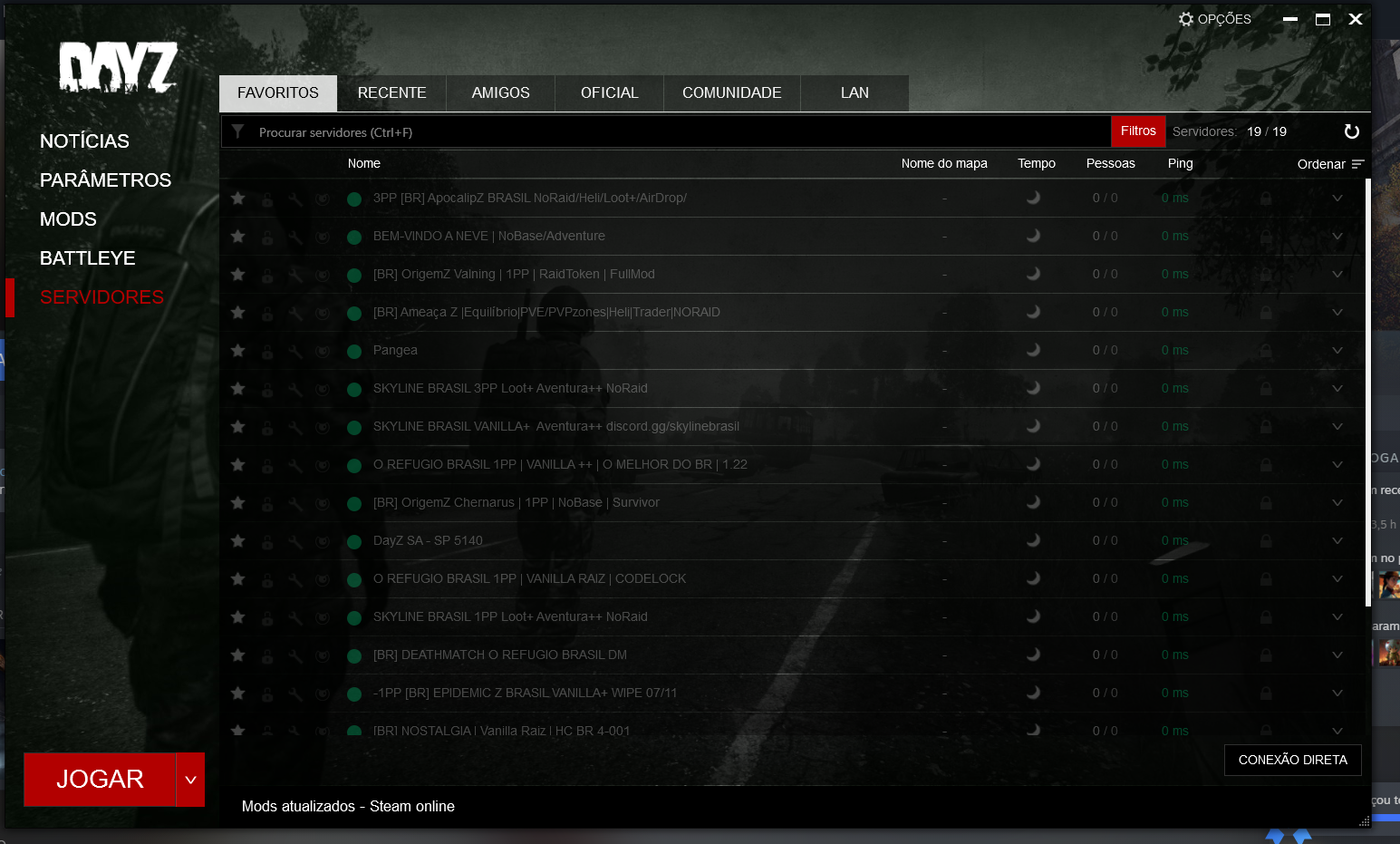This screenshot has width=1400, height=844.
Task: Click the padlock icon for BEM-VINDO A NEVE
Action: coord(267,237)
